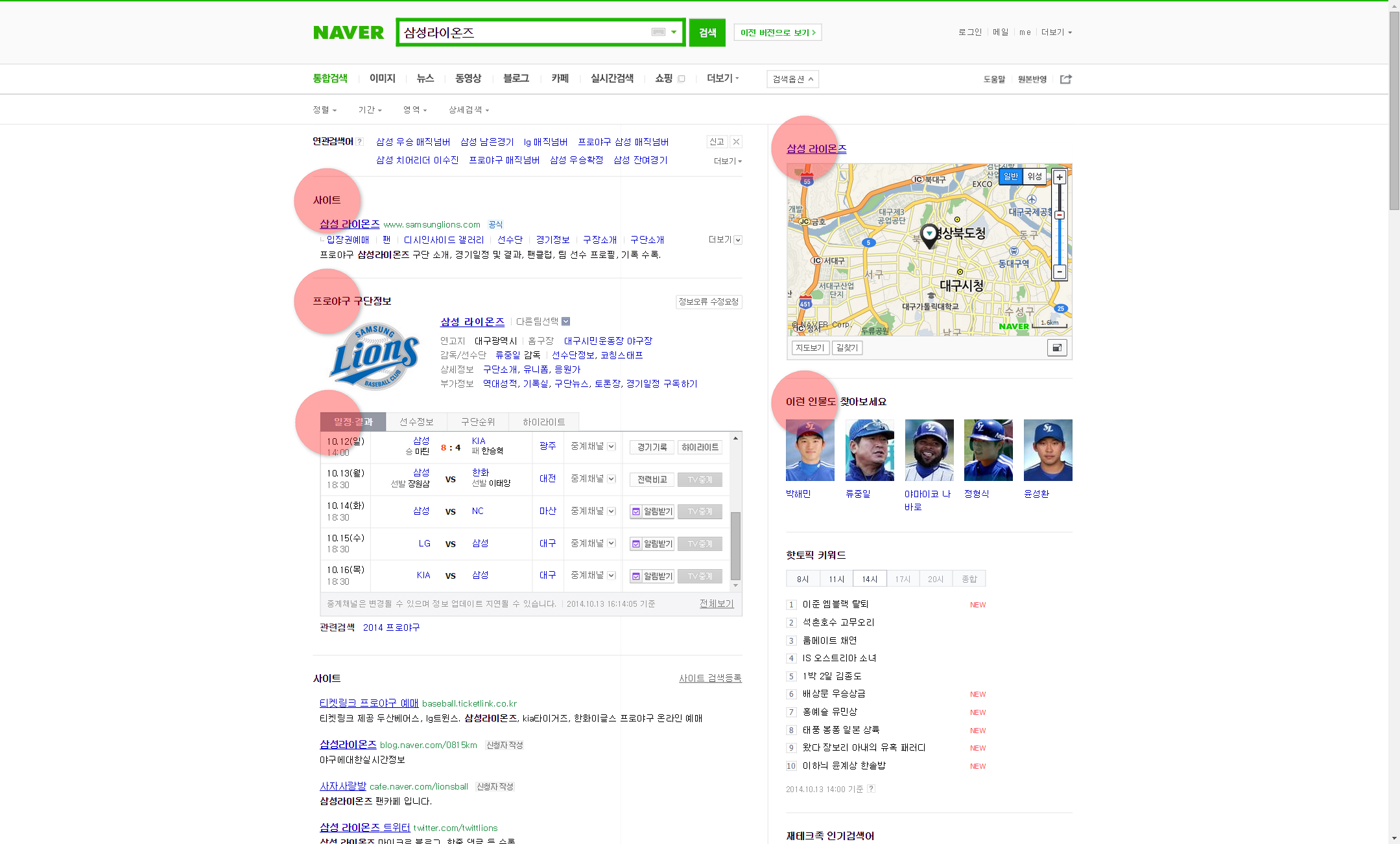The height and width of the screenshot is (844, 1400).
Task: Close the related searches box with X
Action: [x=736, y=141]
